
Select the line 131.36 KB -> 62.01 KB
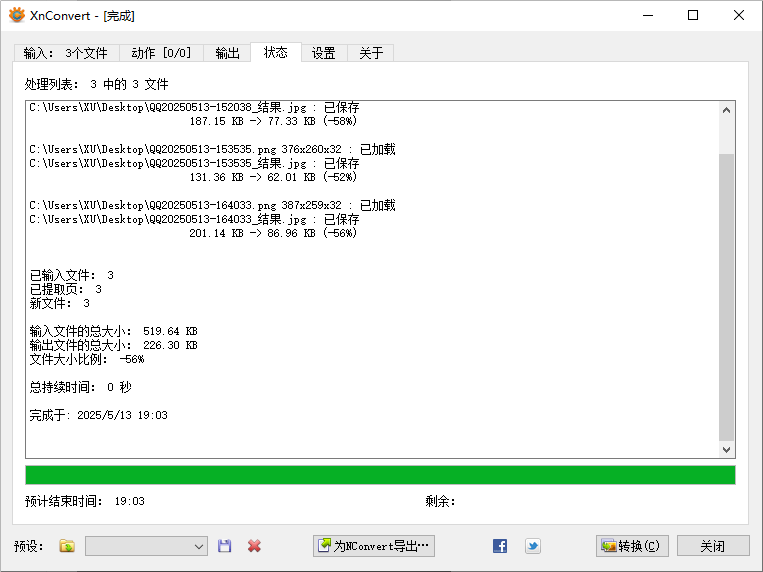tap(273, 177)
